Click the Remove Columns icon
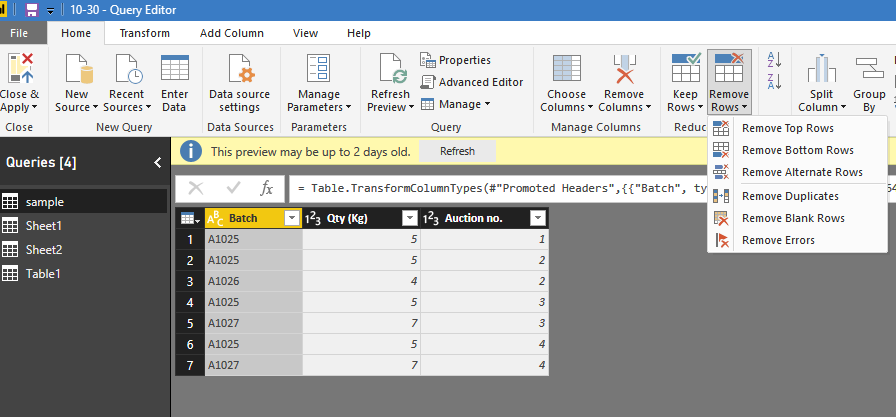The width and height of the screenshot is (896, 417). [624, 69]
